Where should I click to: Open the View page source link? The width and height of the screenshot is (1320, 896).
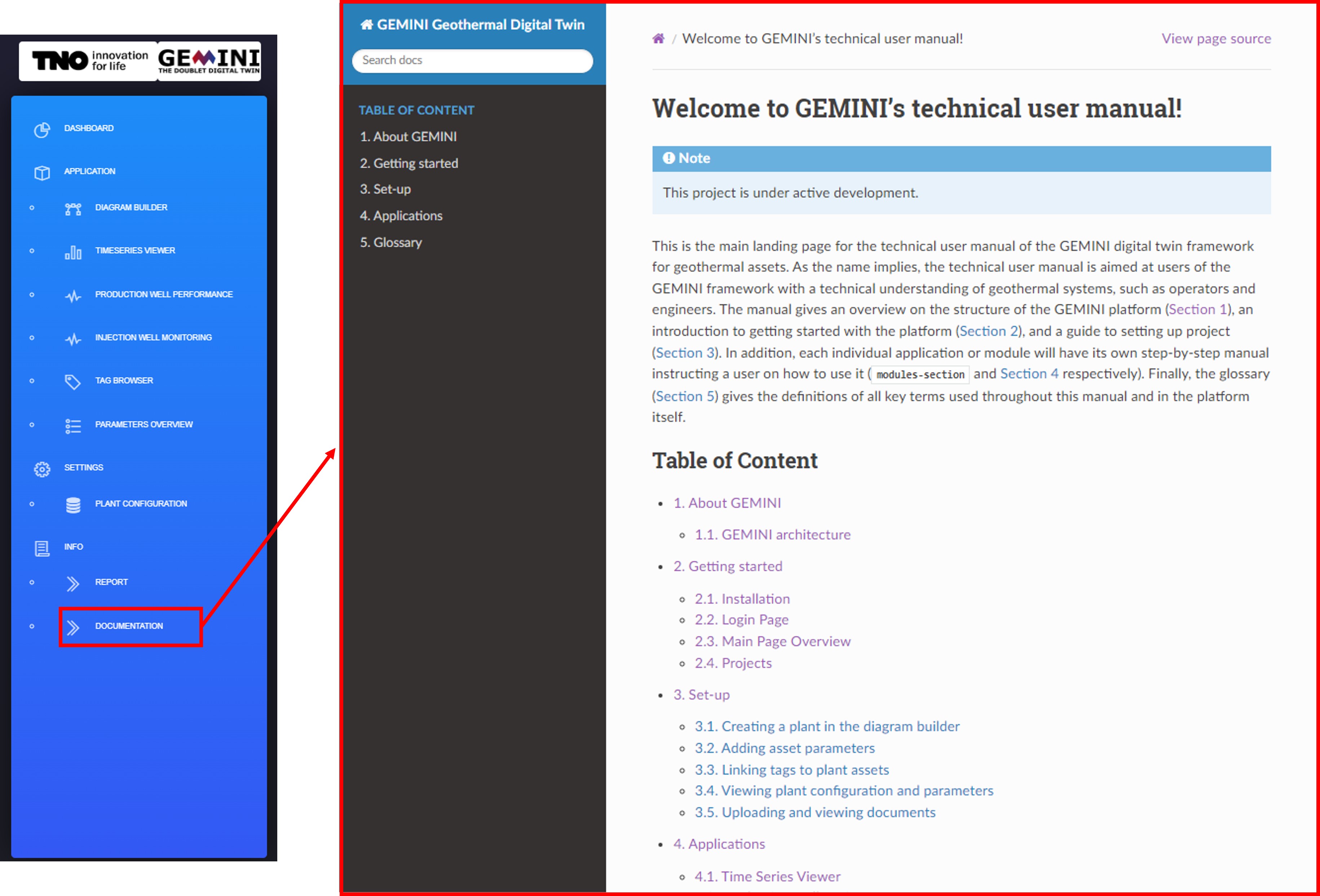tap(1215, 39)
